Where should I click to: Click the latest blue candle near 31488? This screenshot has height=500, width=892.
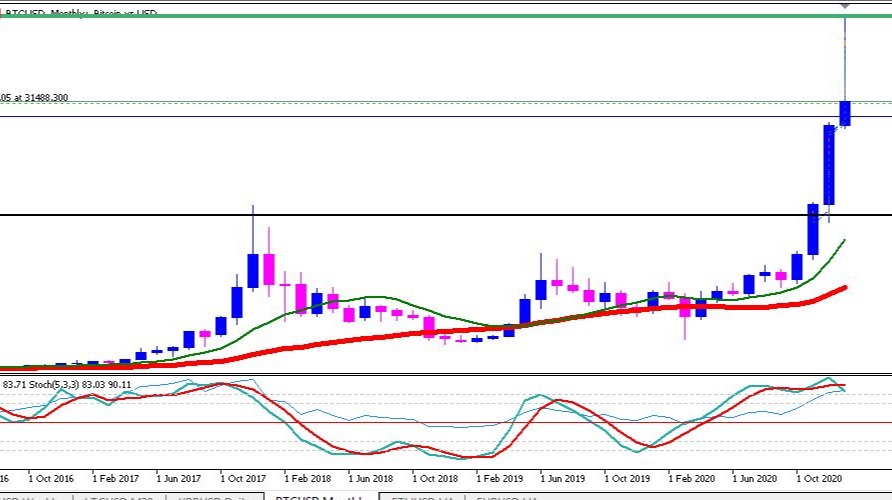[x=845, y=113]
